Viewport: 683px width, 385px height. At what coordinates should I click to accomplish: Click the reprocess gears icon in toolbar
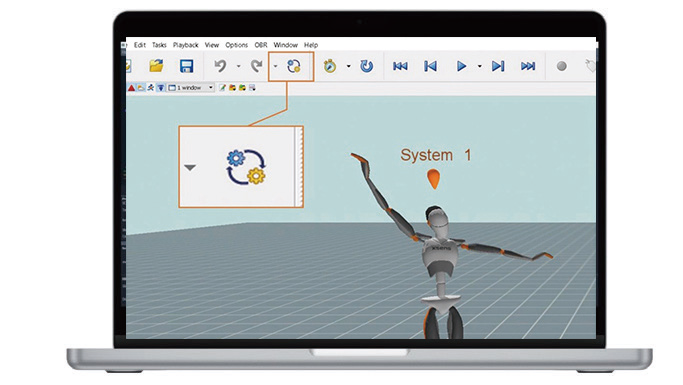coord(294,66)
